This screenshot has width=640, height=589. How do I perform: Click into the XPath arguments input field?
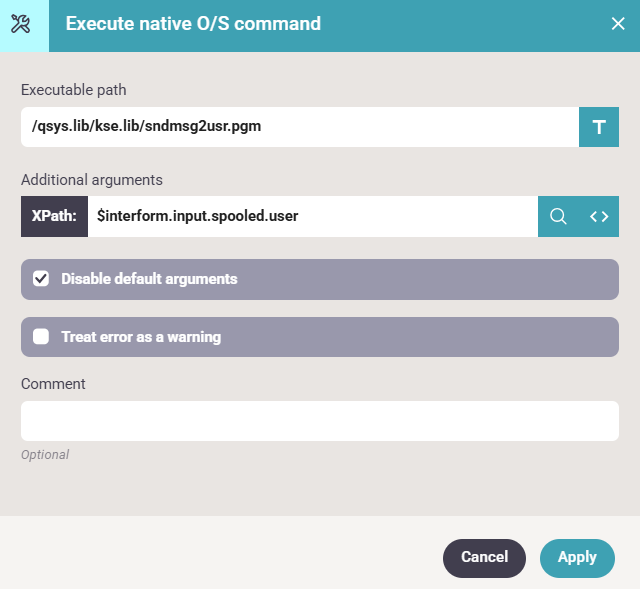(x=312, y=217)
